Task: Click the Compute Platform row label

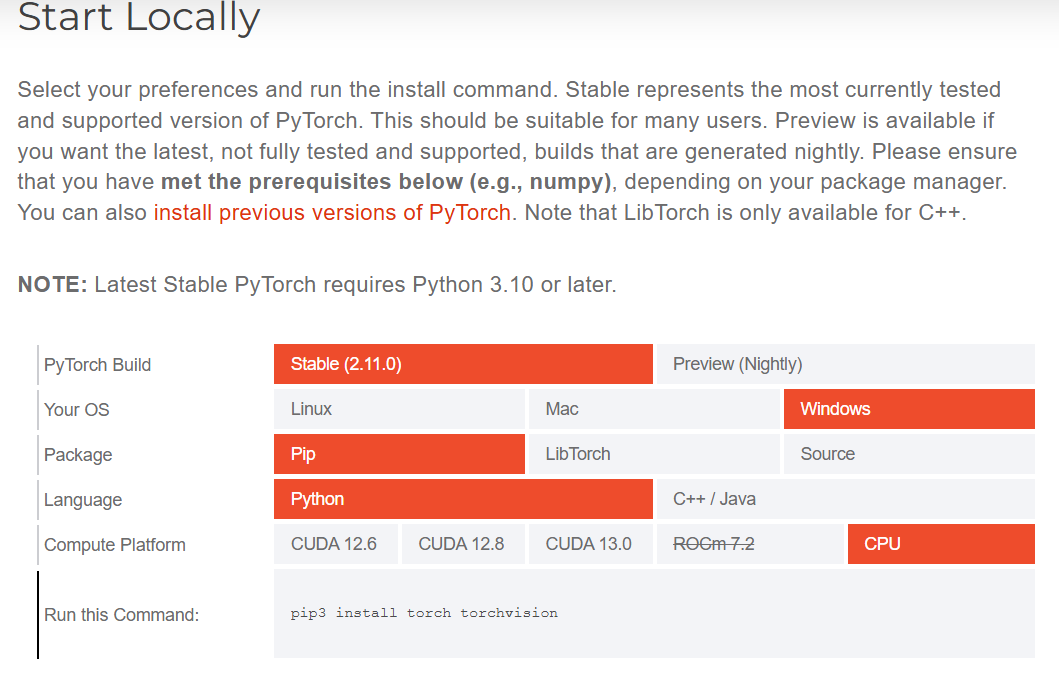Action: 115,545
